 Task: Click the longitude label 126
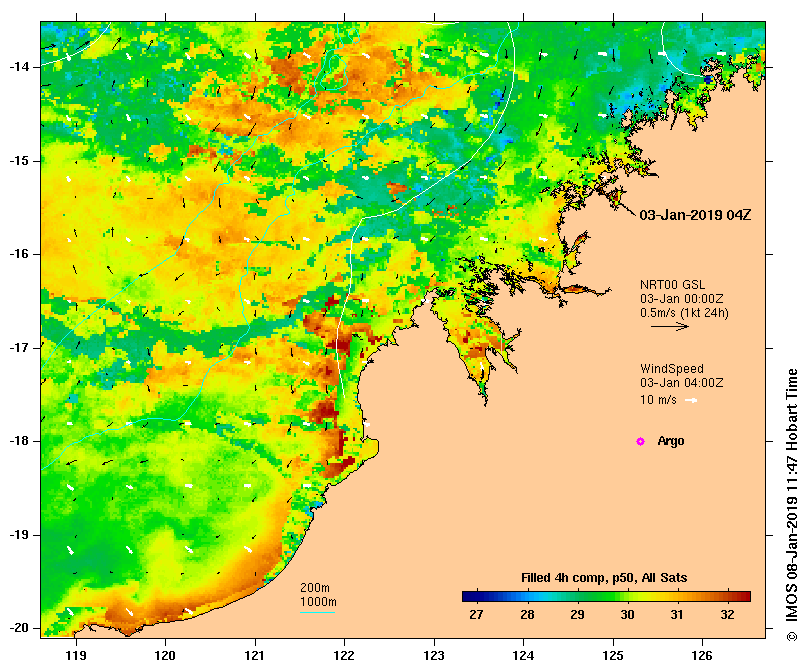click(x=702, y=656)
